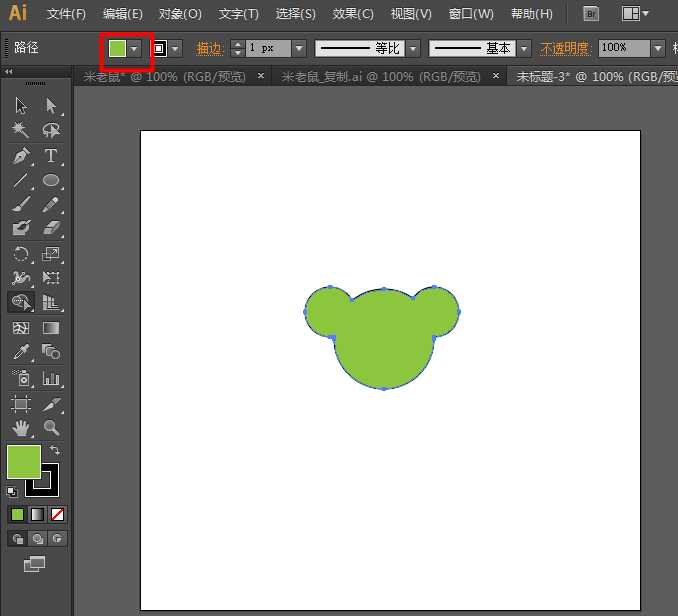Select the Paintbrush tool
678x616 pixels.
20,204
